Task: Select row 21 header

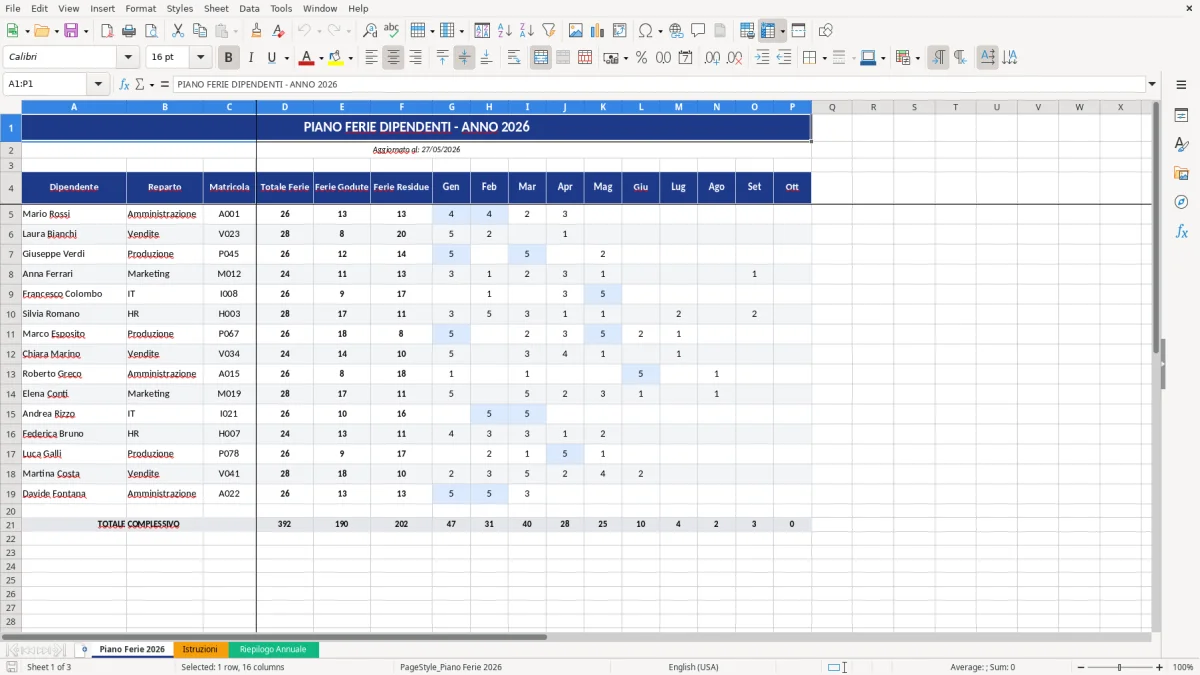Action: (x=11, y=524)
